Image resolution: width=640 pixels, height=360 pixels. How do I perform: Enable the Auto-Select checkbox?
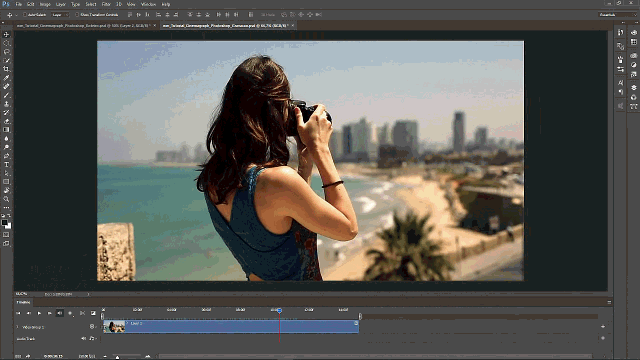point(25,15)
